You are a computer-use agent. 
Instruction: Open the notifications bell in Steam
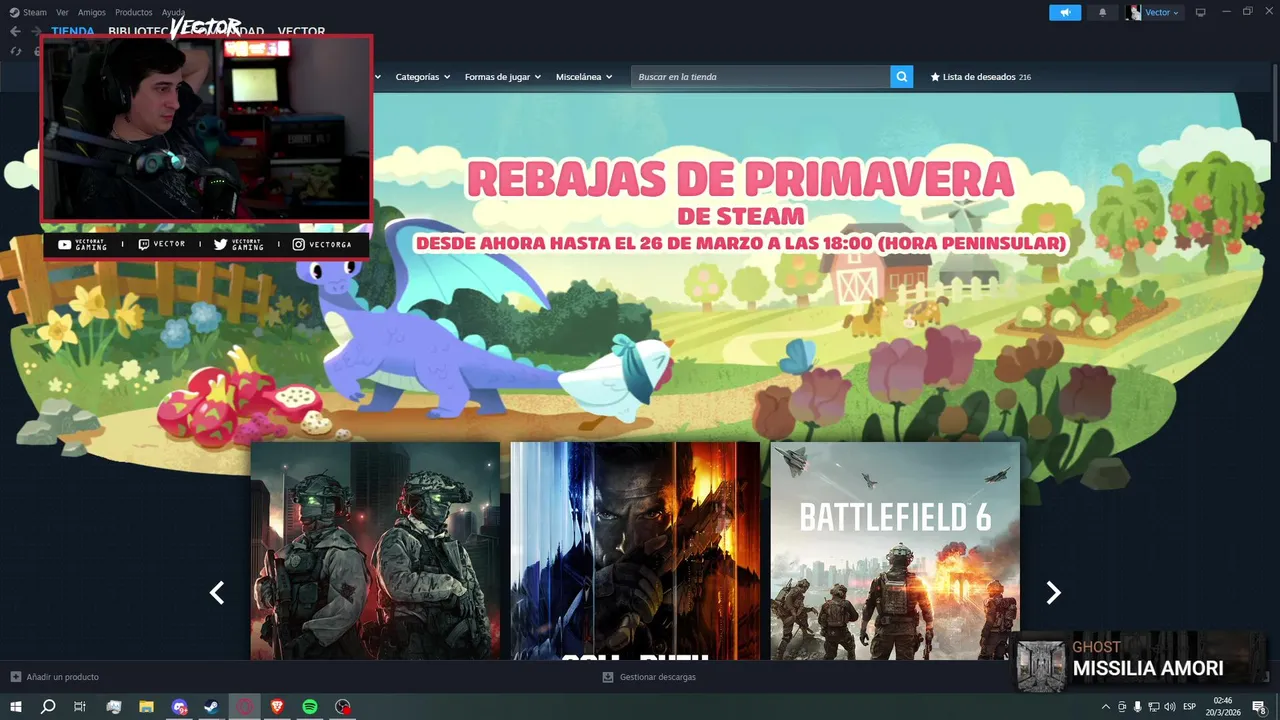pos(1103,12)
